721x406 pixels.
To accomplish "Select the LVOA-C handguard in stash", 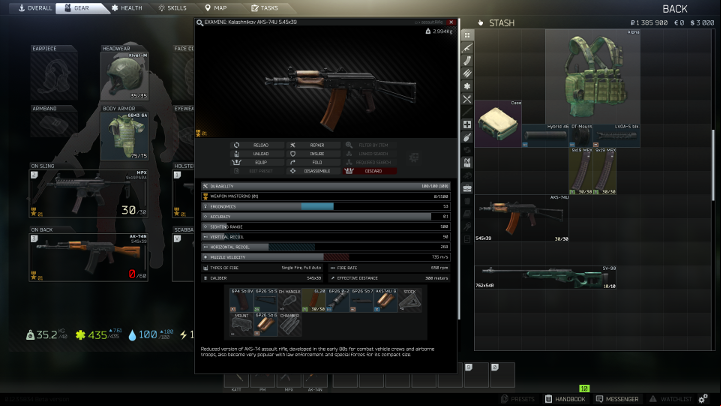I will click(x=617, y=136).
